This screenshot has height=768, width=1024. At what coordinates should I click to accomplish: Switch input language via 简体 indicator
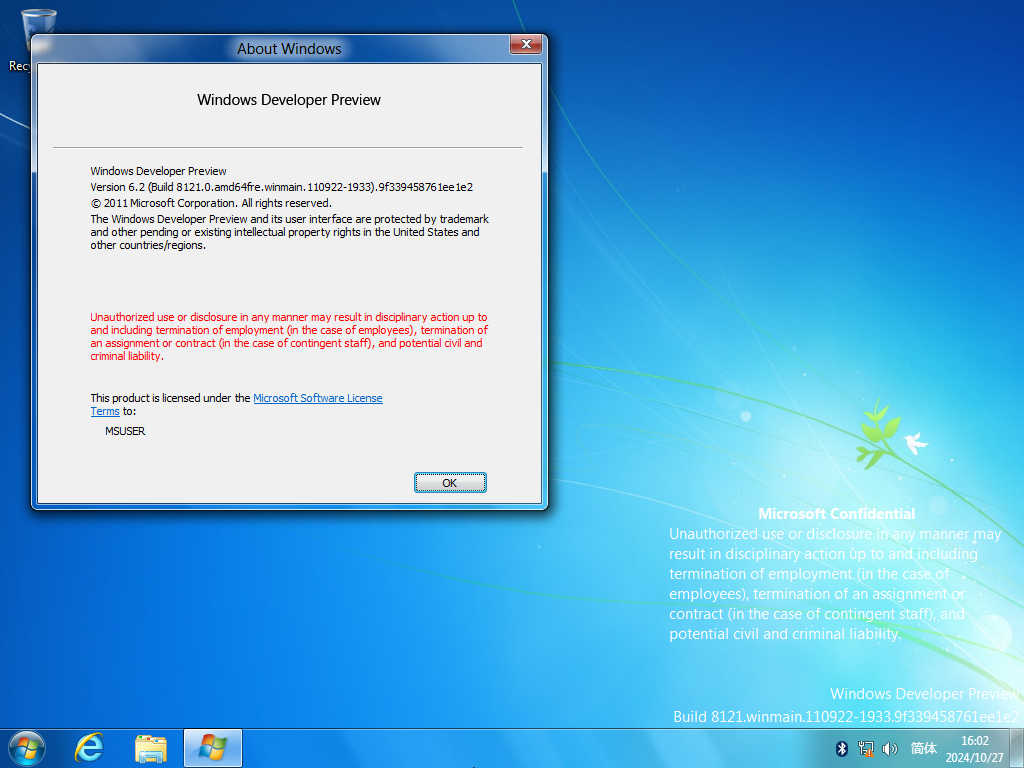pos(923,748)
